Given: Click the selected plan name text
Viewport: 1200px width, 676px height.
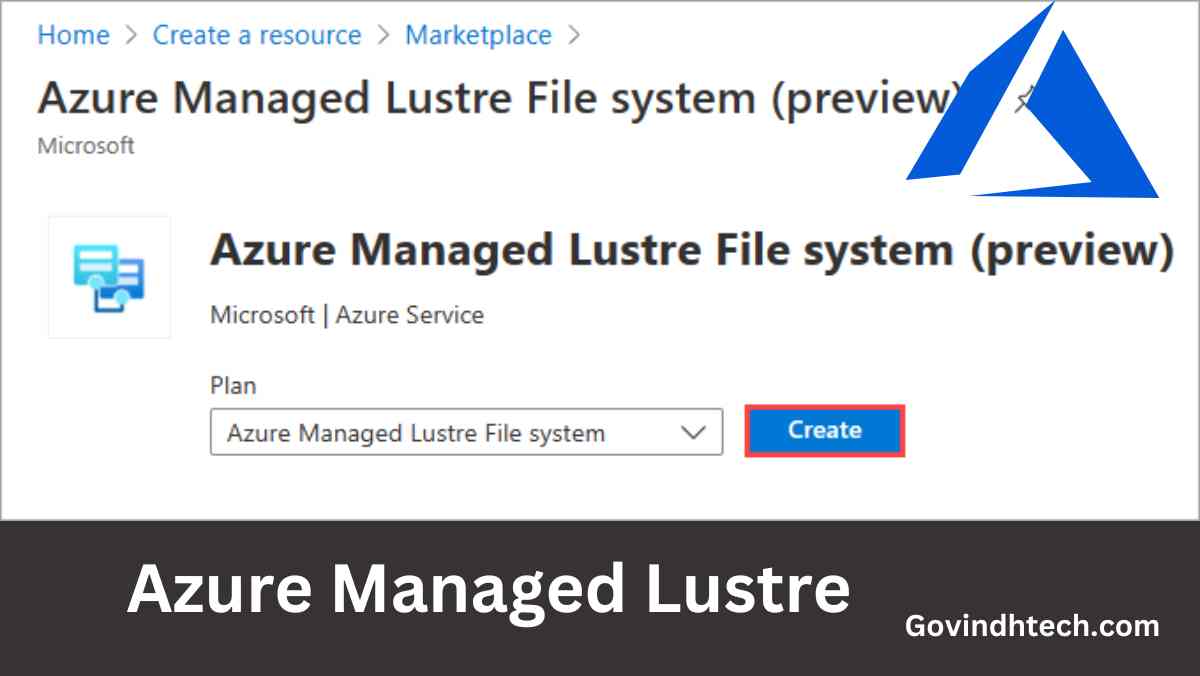Looking at the screenshot, I should (416, 433).
